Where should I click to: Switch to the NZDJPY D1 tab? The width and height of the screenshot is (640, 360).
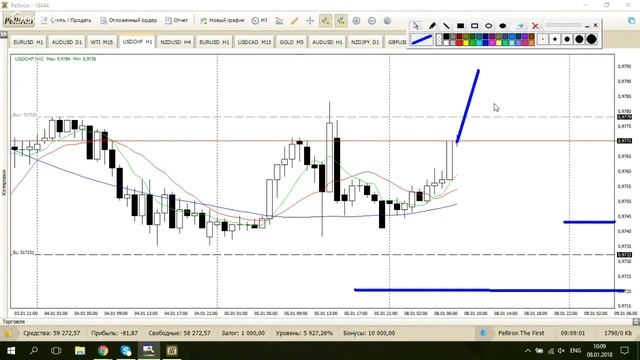click(x=365, y=42)
